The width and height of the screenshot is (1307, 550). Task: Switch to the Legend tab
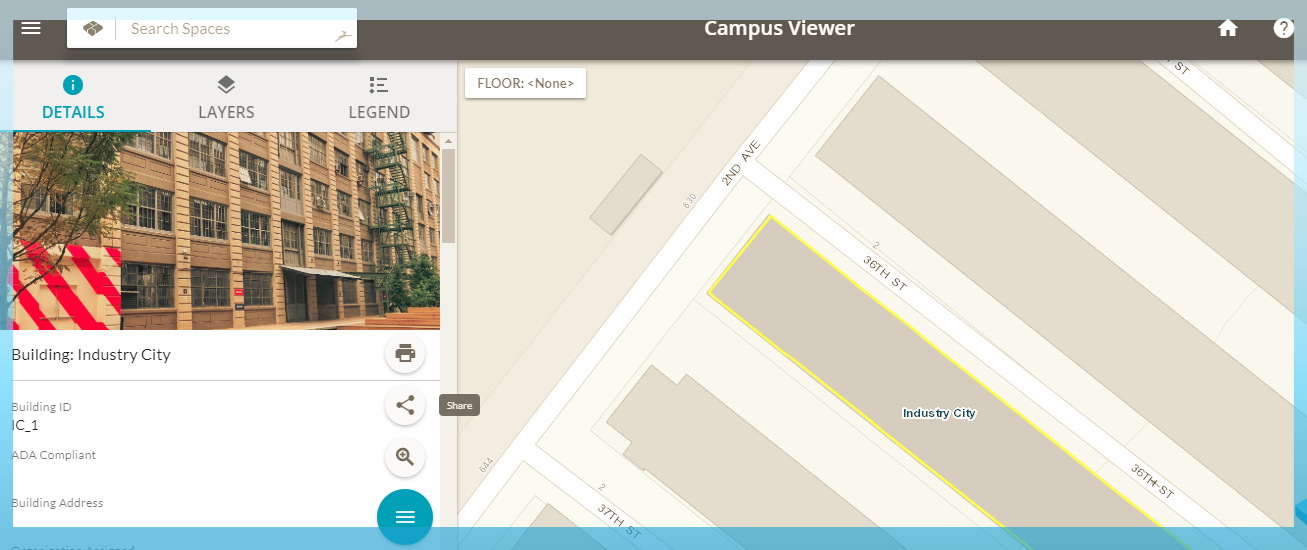coord(379,98)
